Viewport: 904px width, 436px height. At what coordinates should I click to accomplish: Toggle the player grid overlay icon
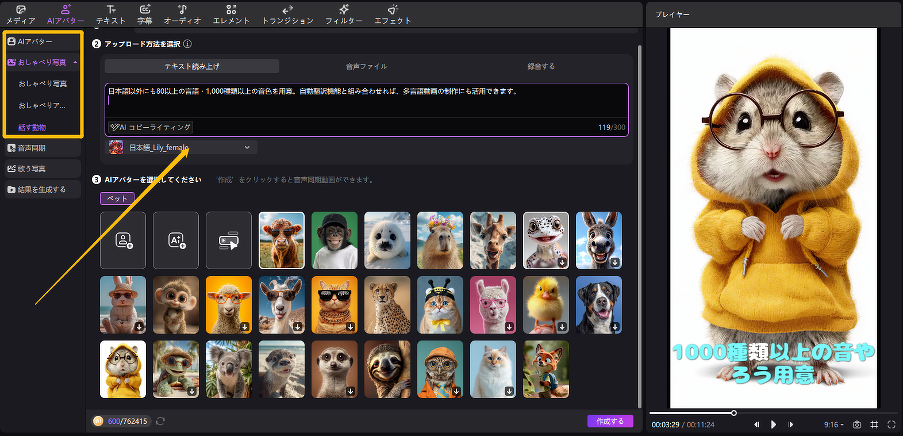872,425
